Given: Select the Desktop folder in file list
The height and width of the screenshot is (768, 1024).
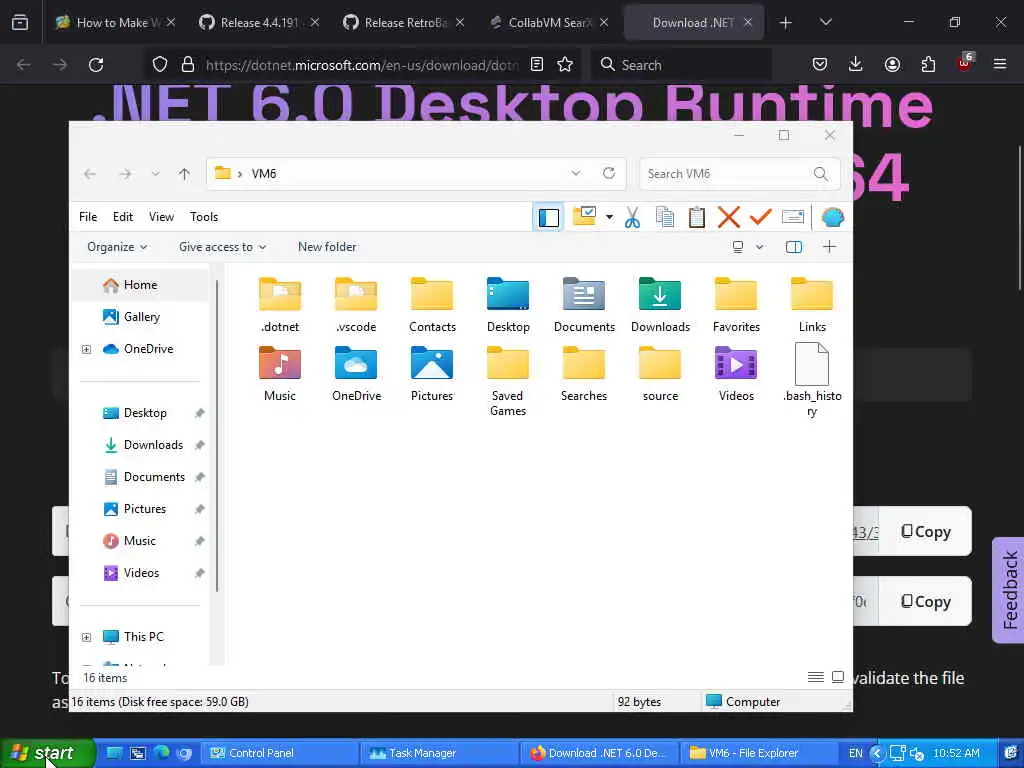Looking at the screenshot, I should click(x=508, y=305).
